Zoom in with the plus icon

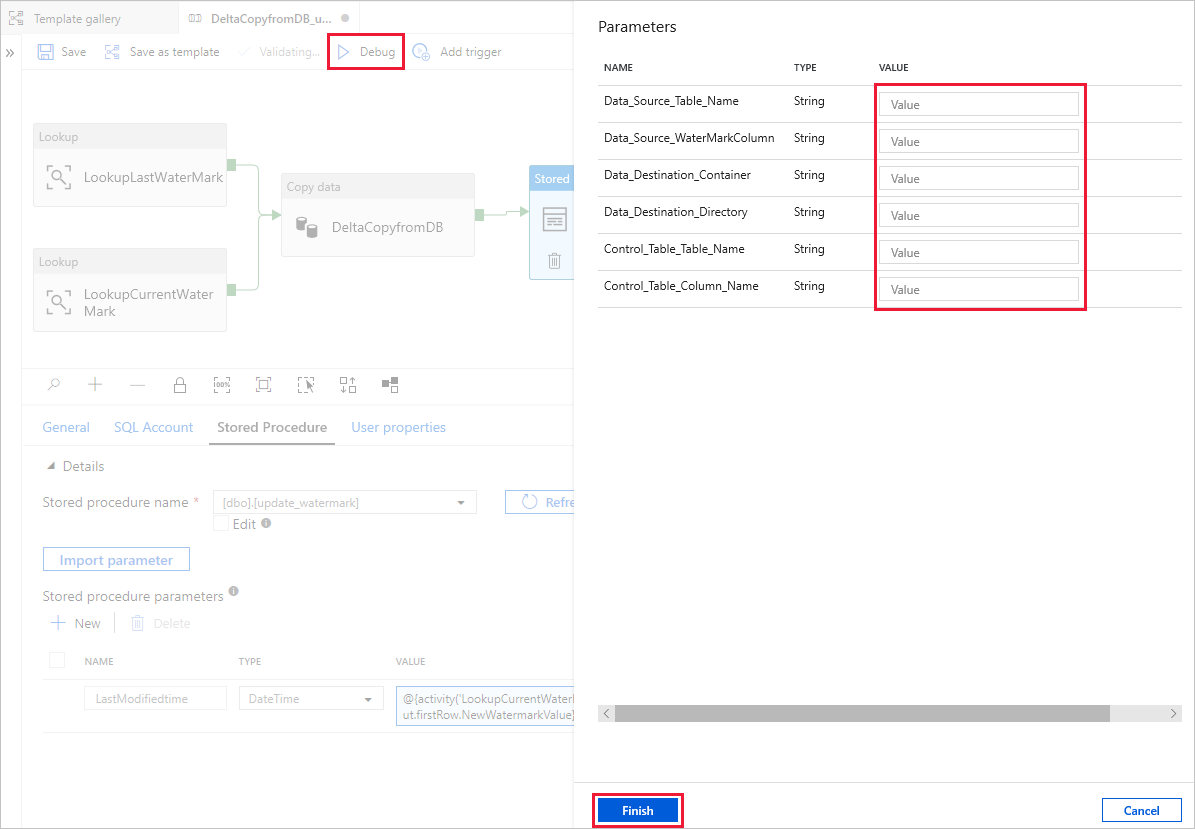[95, 385]
